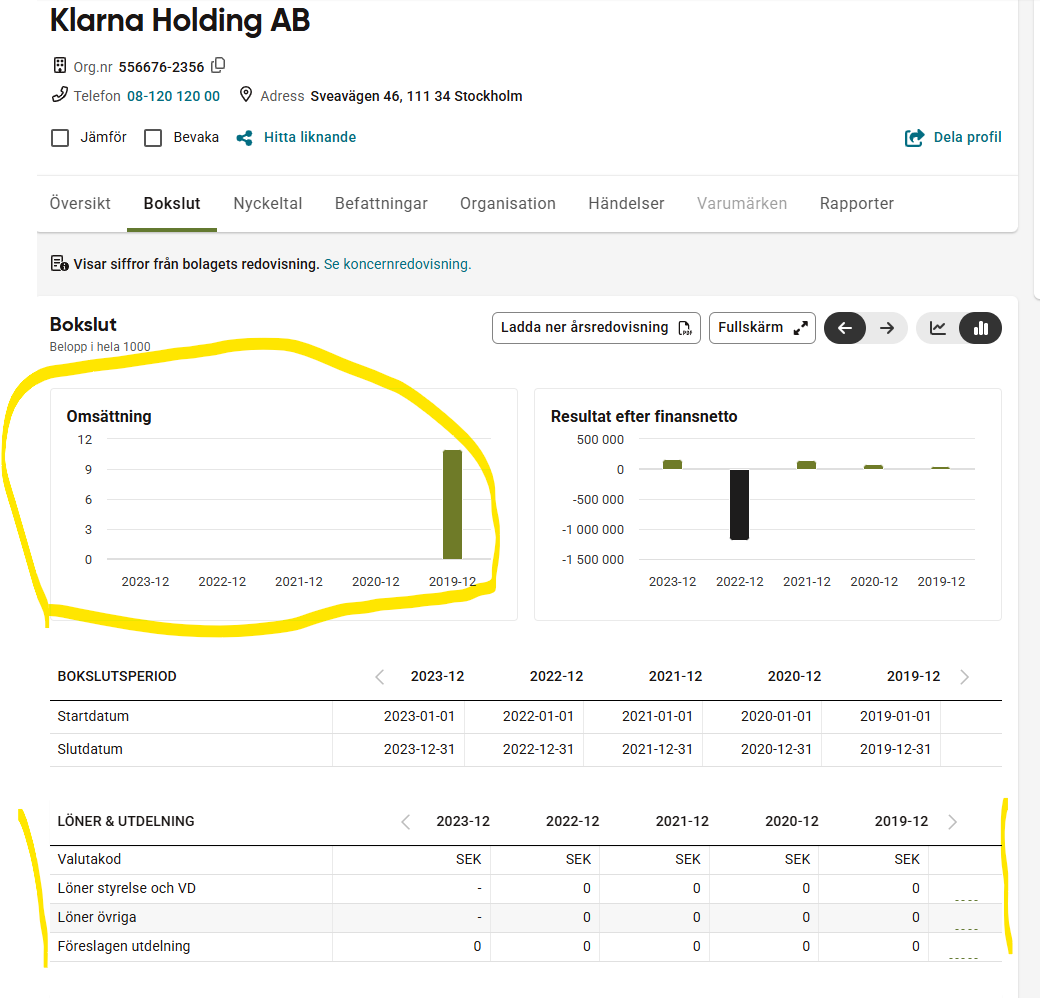Download the annual report via Ladda ner årsredovisning
Screen dimensions: 1040x998
click(596, 328)
